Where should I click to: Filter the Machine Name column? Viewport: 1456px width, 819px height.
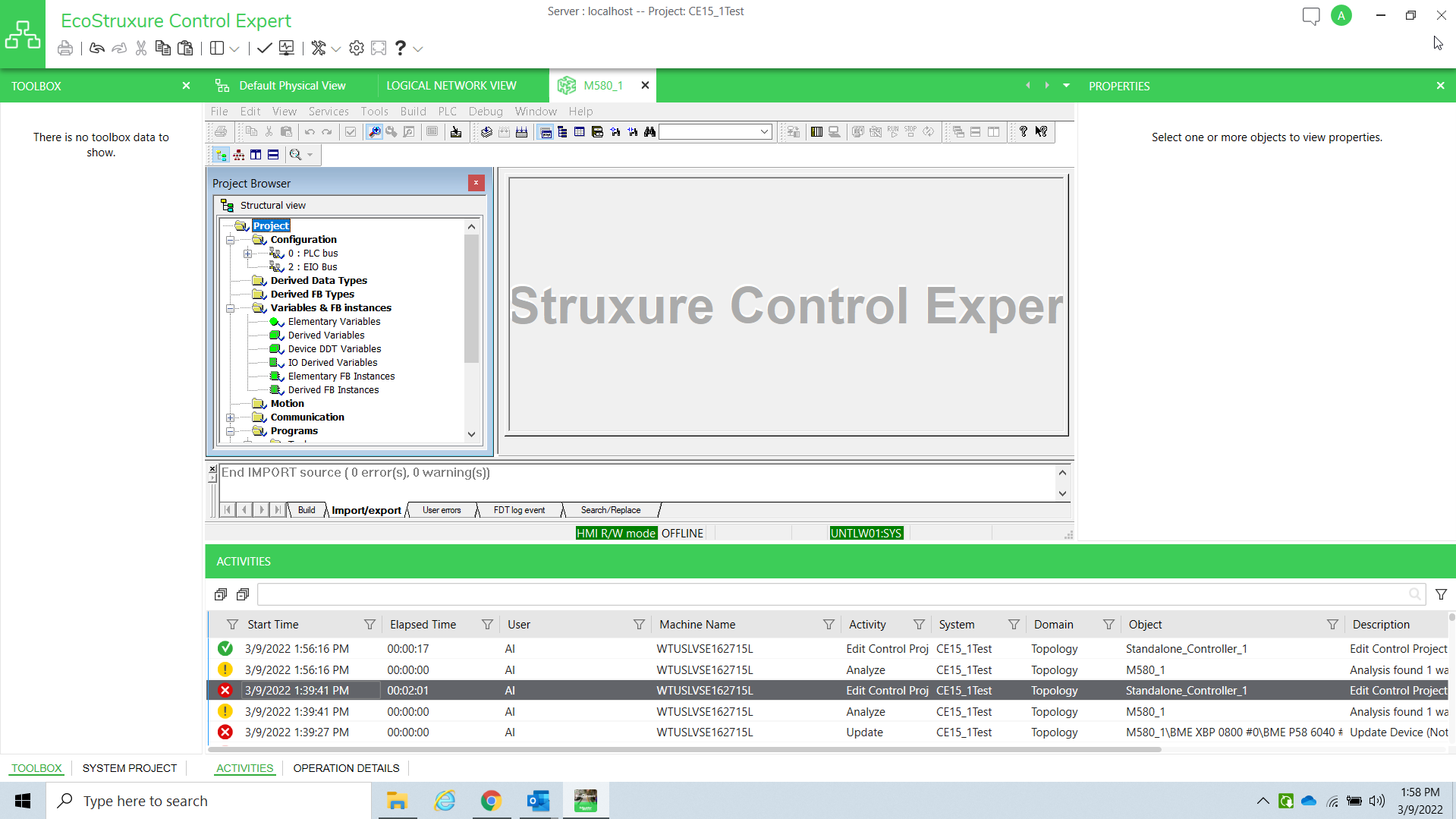tap(829, 625)
